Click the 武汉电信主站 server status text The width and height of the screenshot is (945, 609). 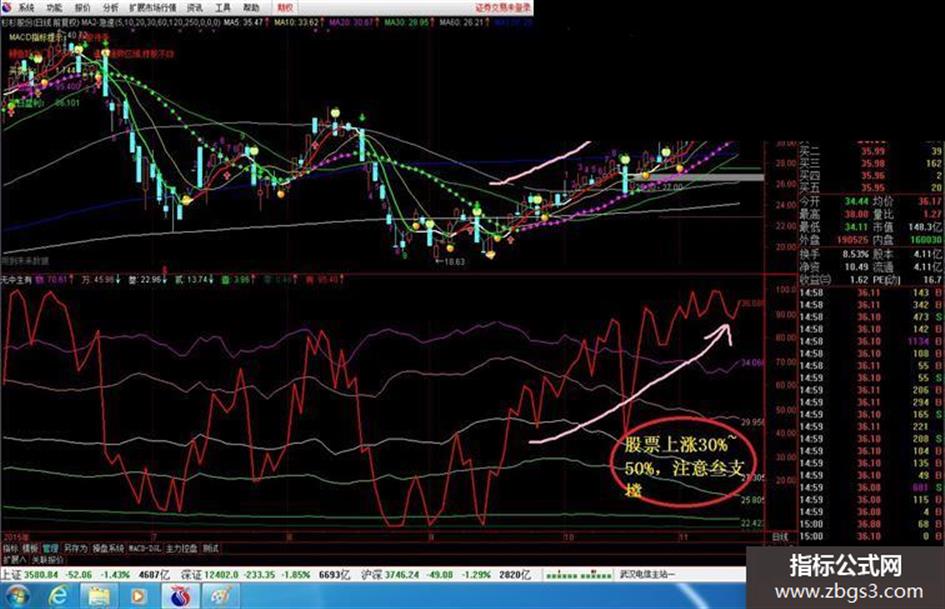[x=648, y=575]
